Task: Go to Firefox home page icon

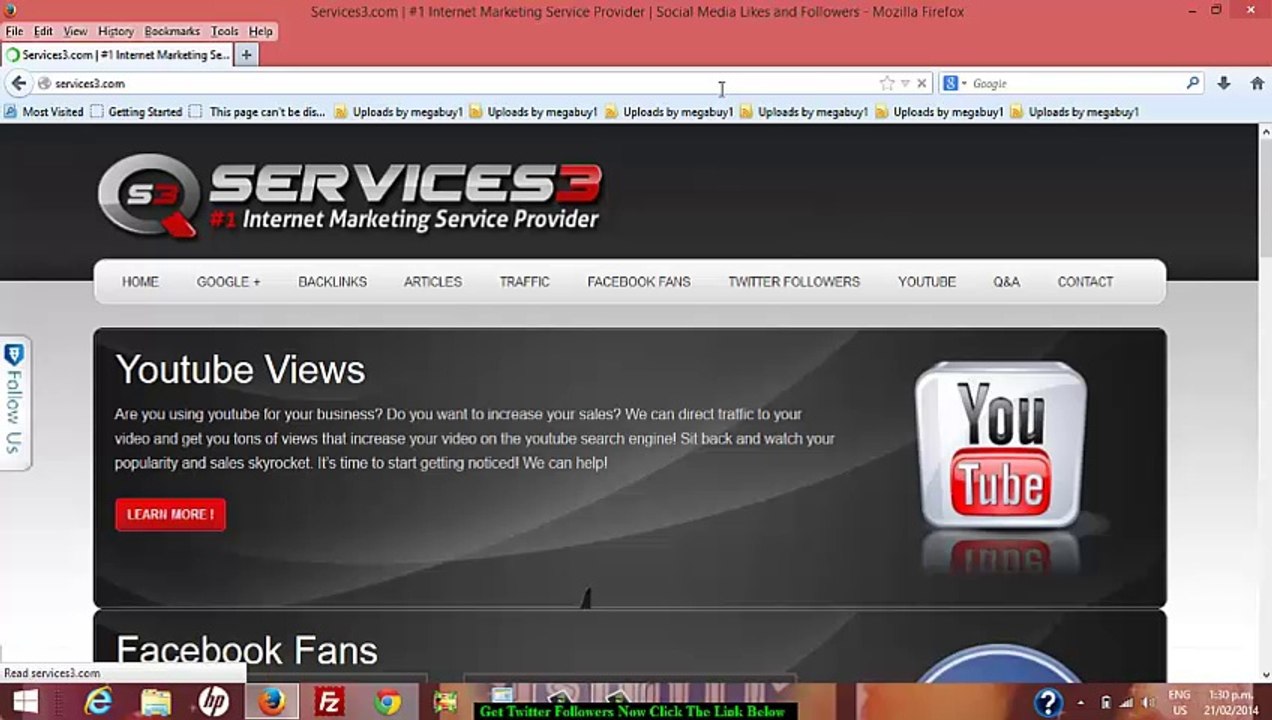Action: 1257,84
